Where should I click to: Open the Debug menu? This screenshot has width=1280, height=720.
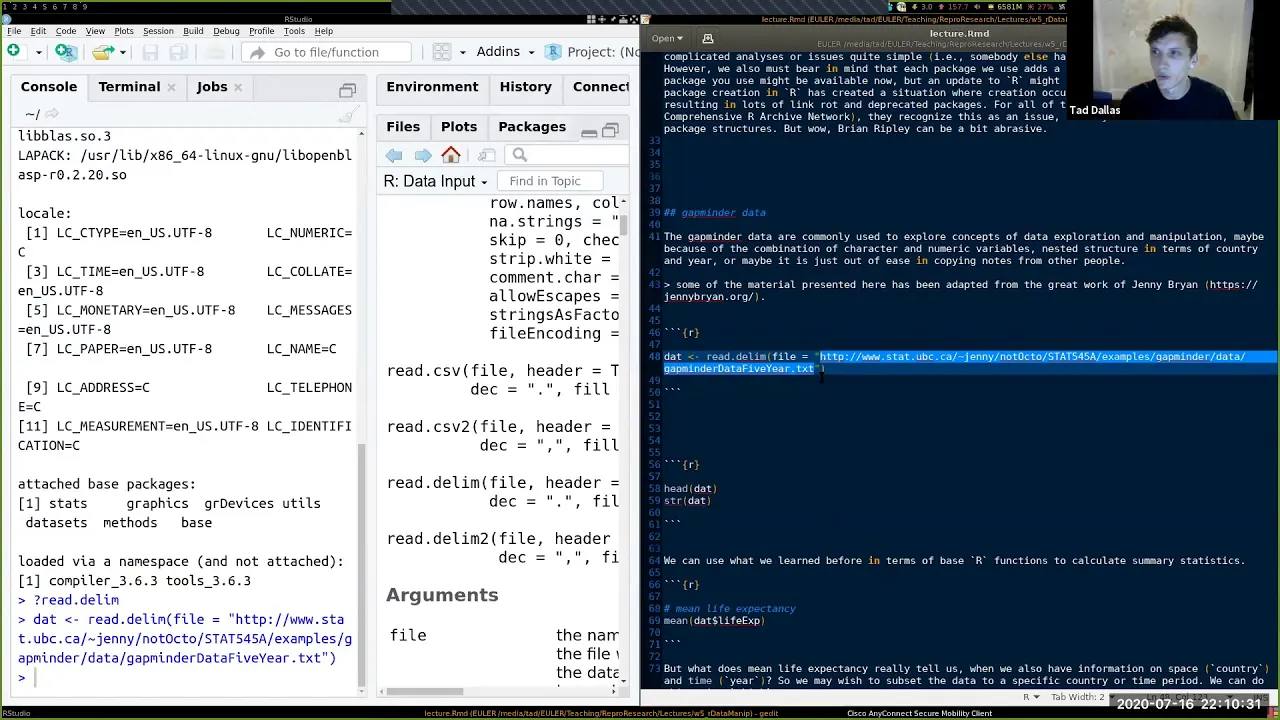pos(226,31)
